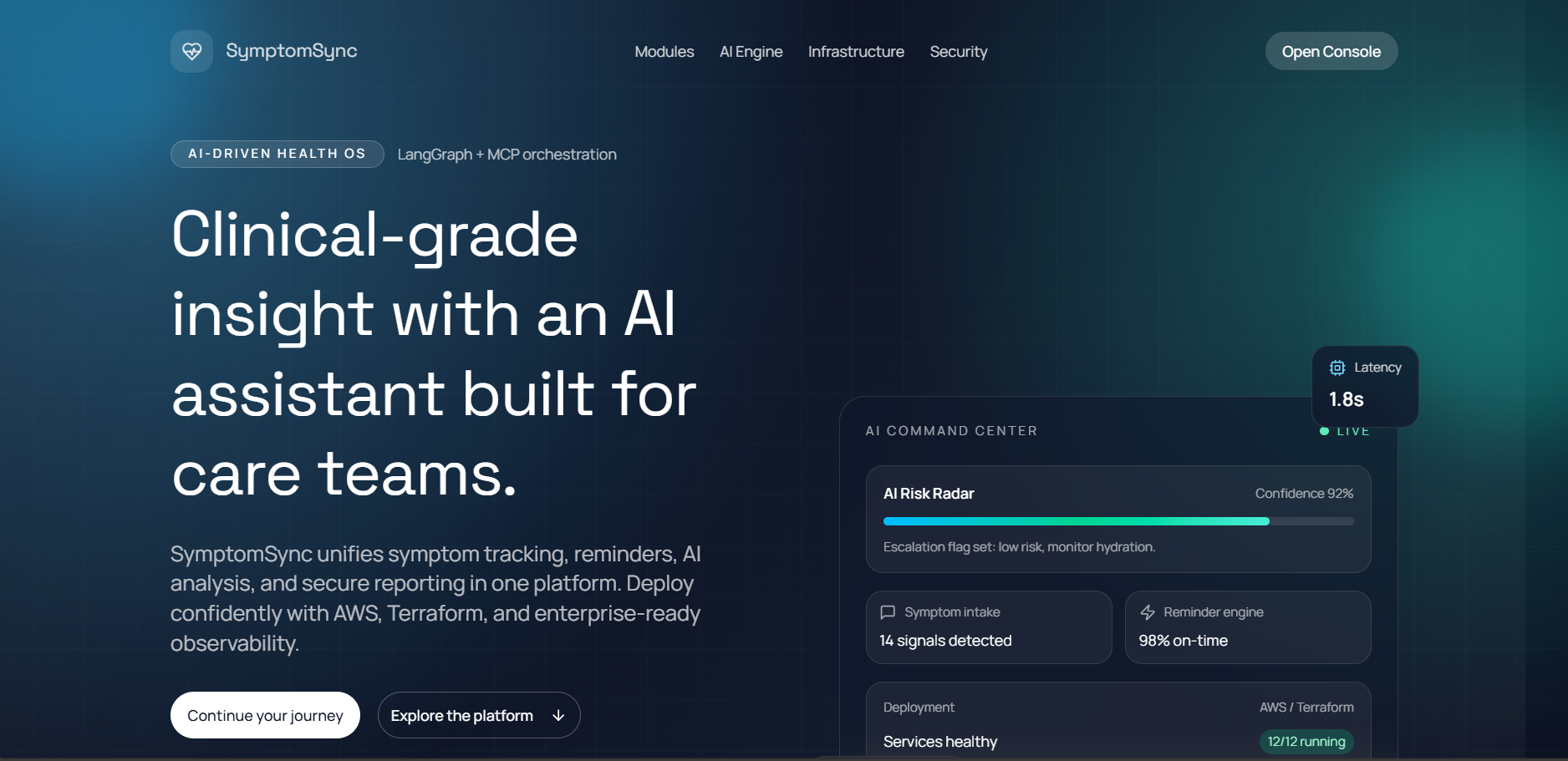1568x761 pixels.
Task: Click the AI-DRIVEN HEALTH OS badge
Action: tap(277, 154)
